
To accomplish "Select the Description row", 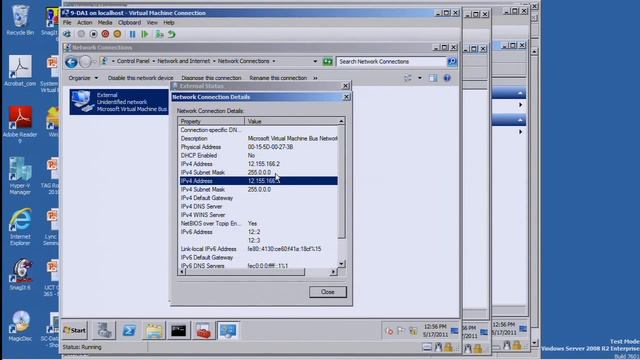I will point(258,139).
